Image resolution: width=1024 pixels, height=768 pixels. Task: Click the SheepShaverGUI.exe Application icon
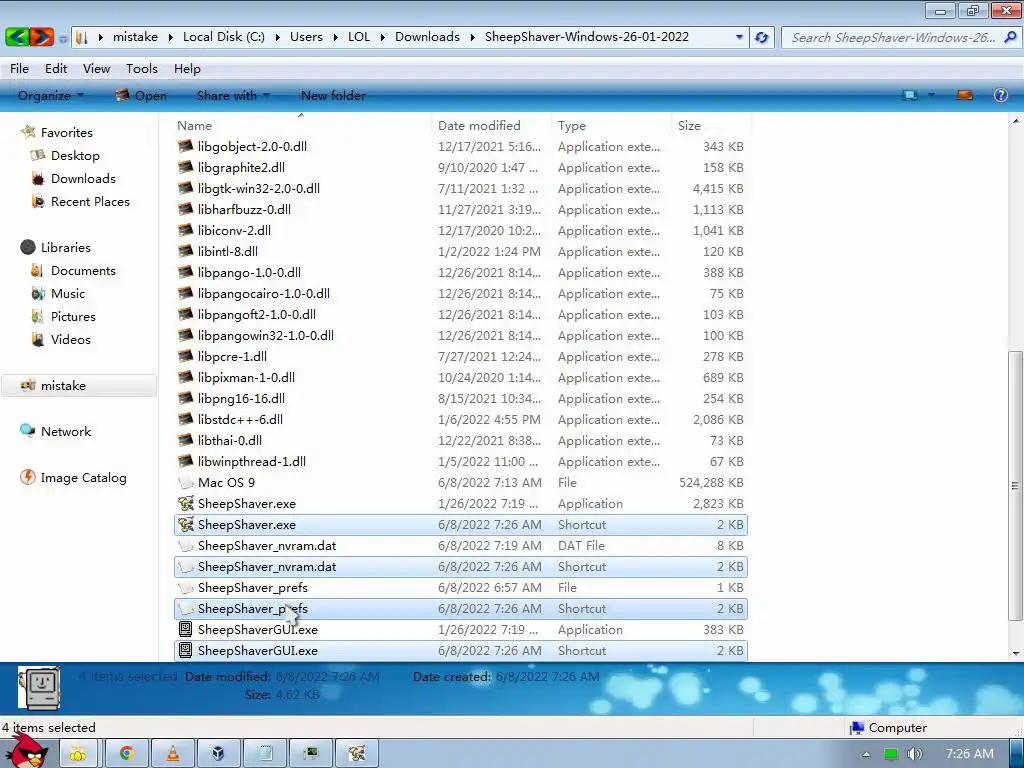point(186,630)
